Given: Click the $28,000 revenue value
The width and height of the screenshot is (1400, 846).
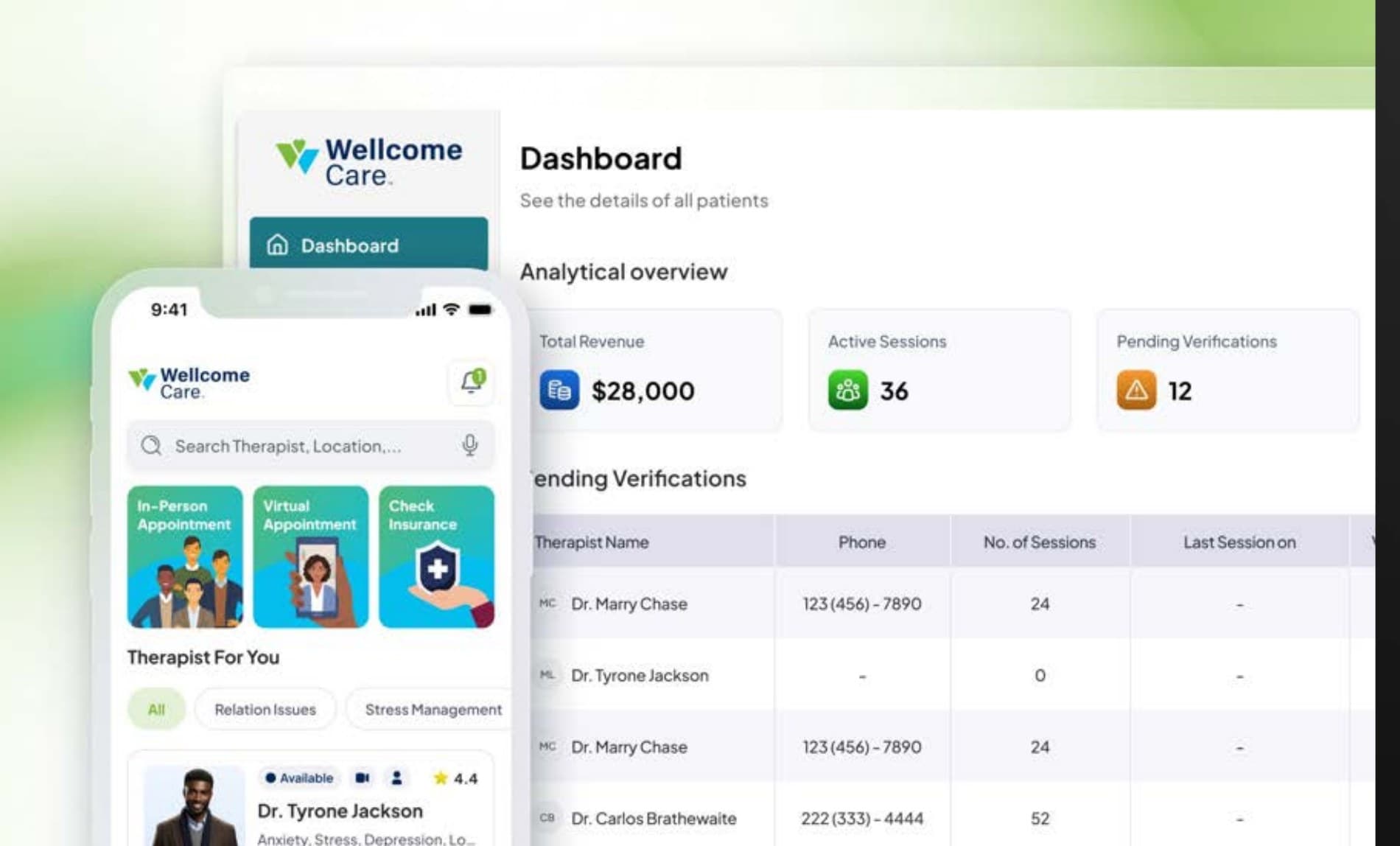Looking at the screenshot, I should click(643, 391).
